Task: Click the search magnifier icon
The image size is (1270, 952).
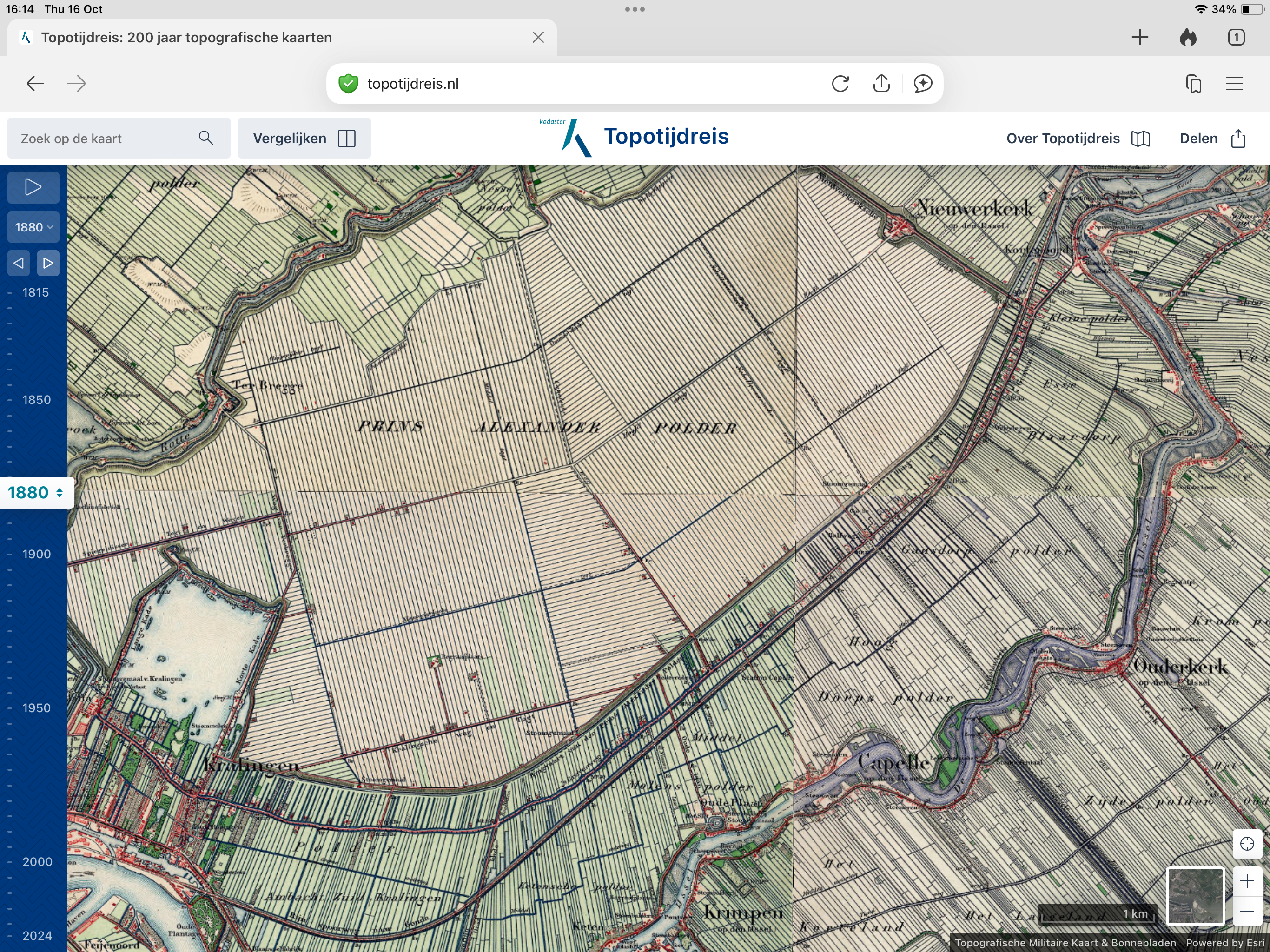Action: (x=205, y=139)
